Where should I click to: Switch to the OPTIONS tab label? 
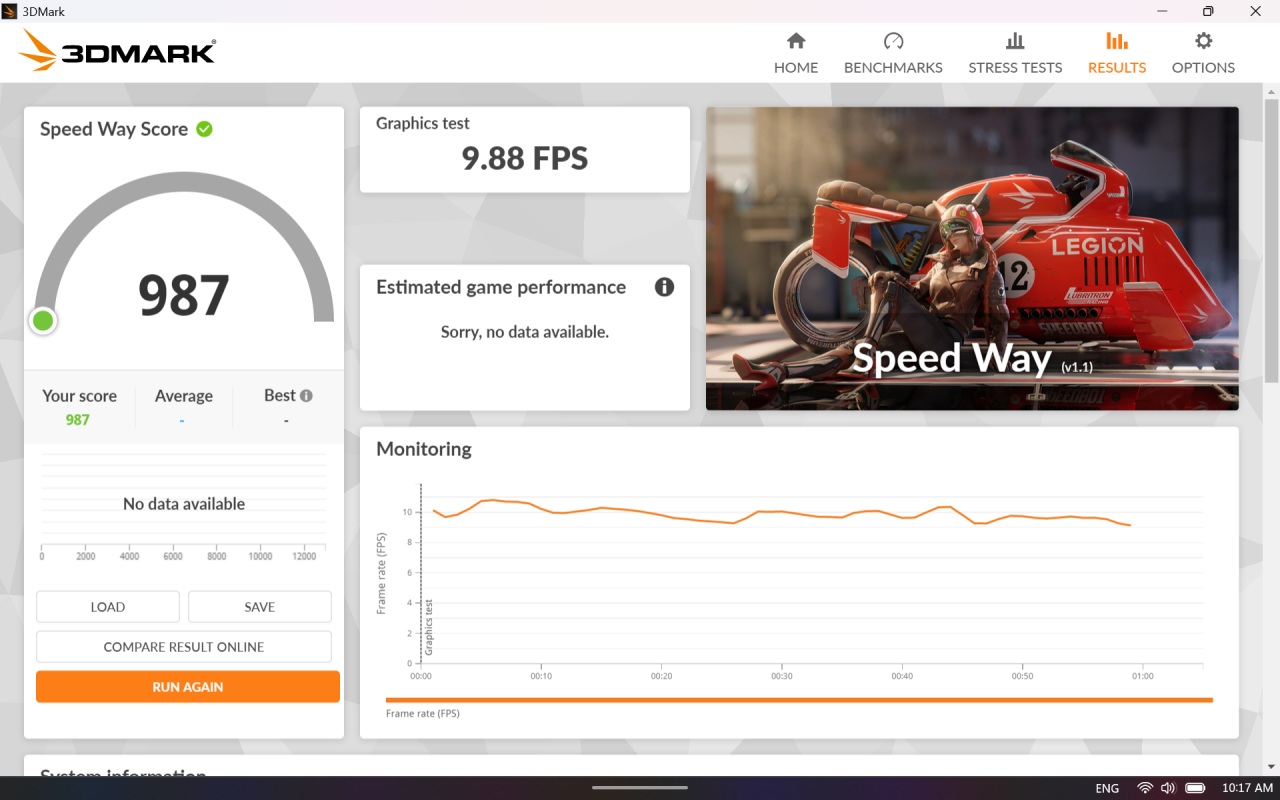click(1204, 67)
